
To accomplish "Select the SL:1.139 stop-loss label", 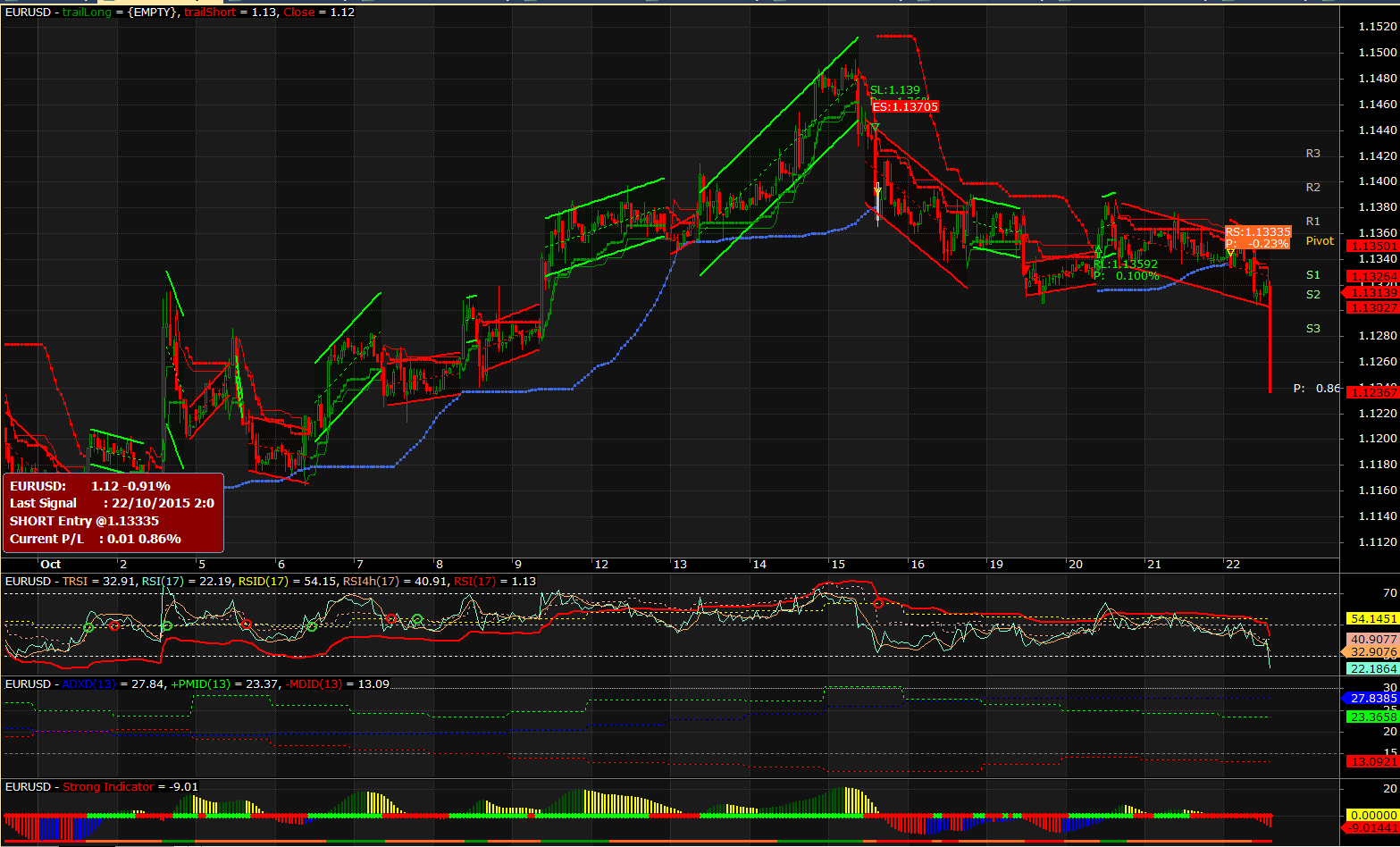I will pyautogui.click(x=894, y=90).
